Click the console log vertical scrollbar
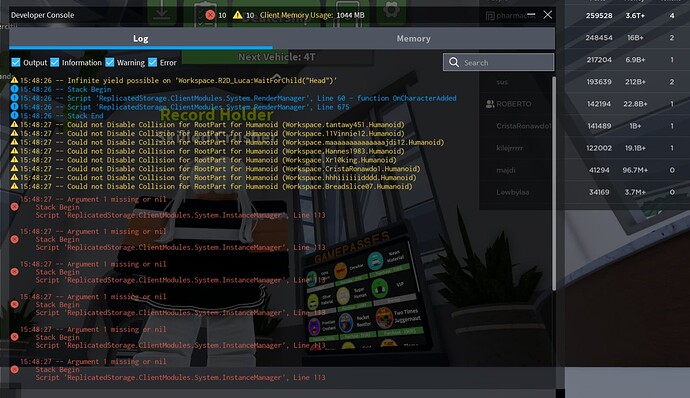 coord(554,183)
